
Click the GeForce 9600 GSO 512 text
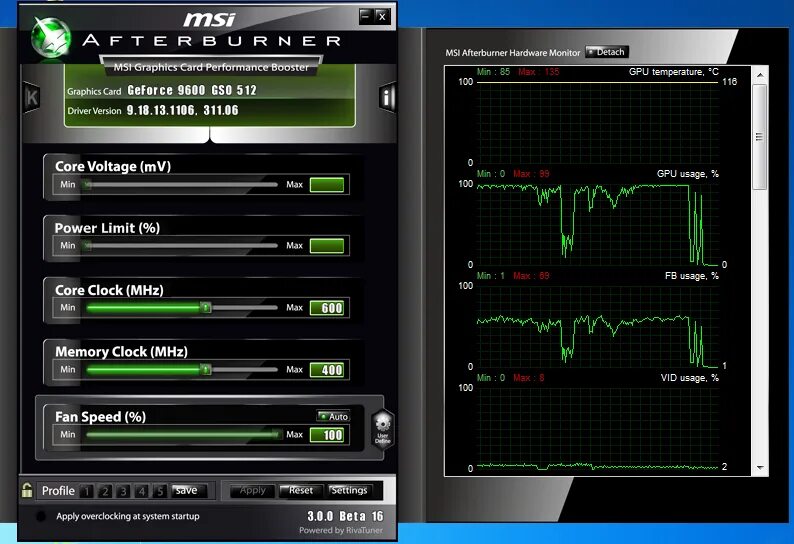192,90
